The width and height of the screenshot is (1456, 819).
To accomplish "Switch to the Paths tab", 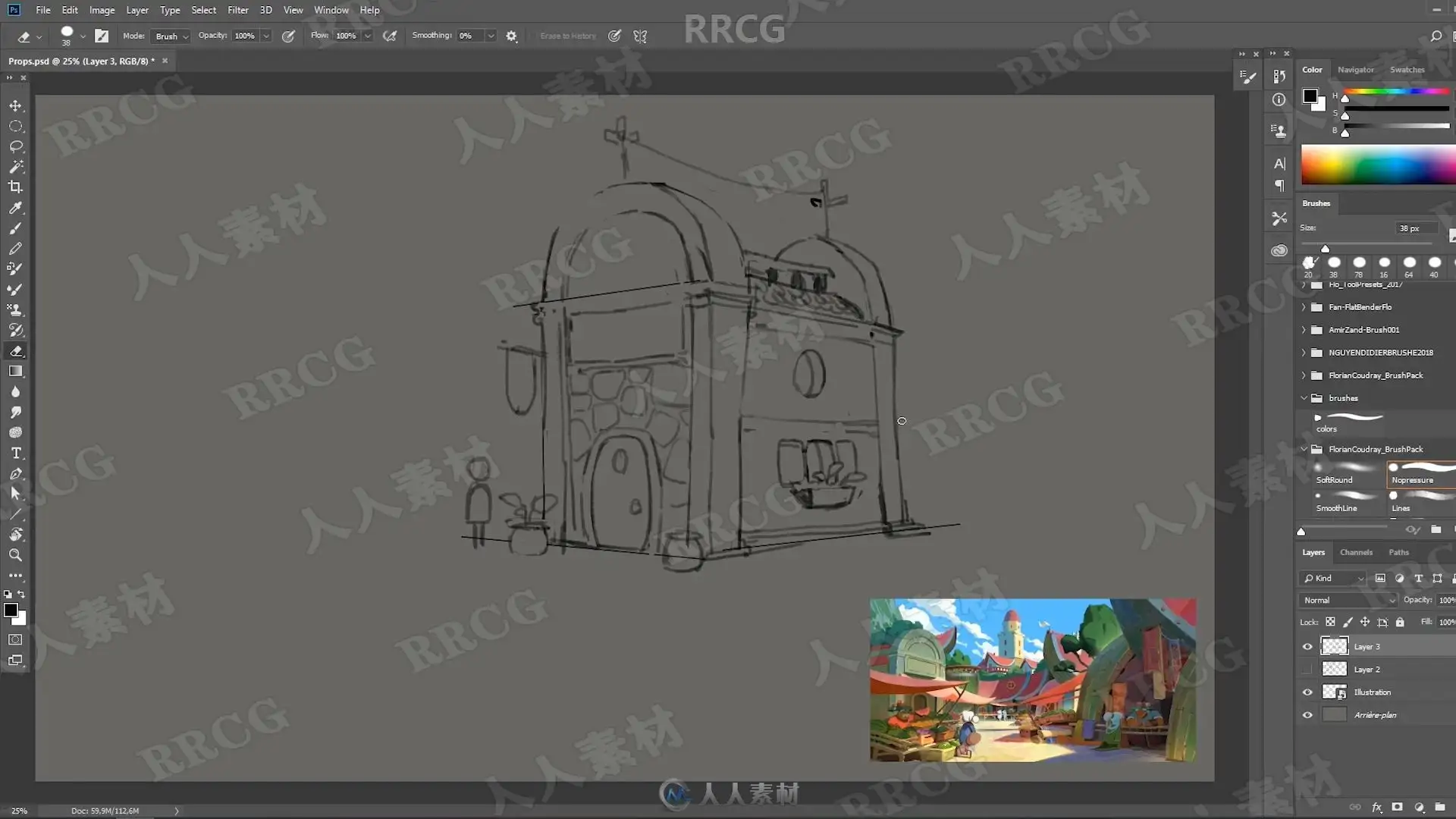I will [x=1398, y=552].
